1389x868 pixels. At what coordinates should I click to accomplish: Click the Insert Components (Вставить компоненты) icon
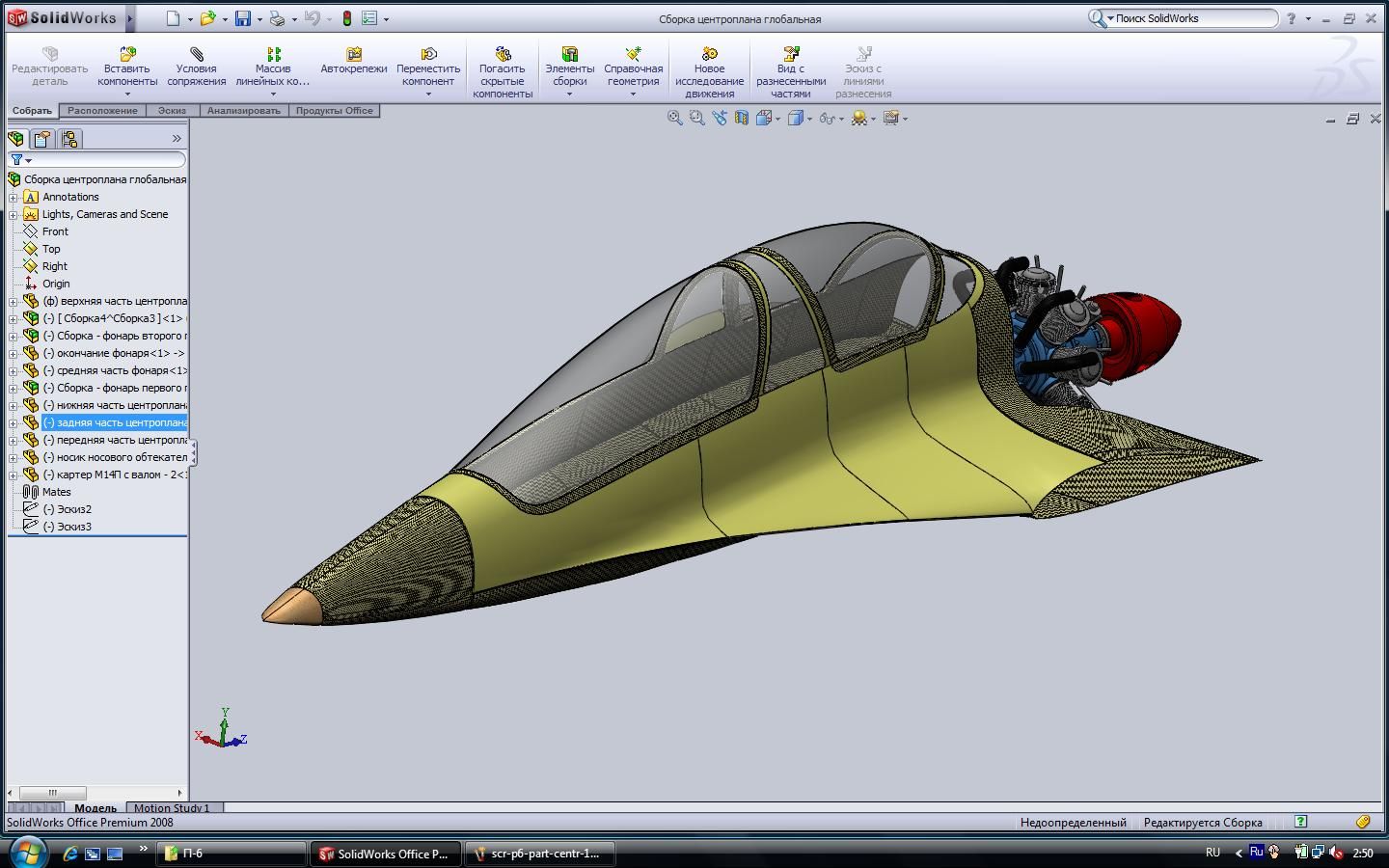tap(127, 54)
